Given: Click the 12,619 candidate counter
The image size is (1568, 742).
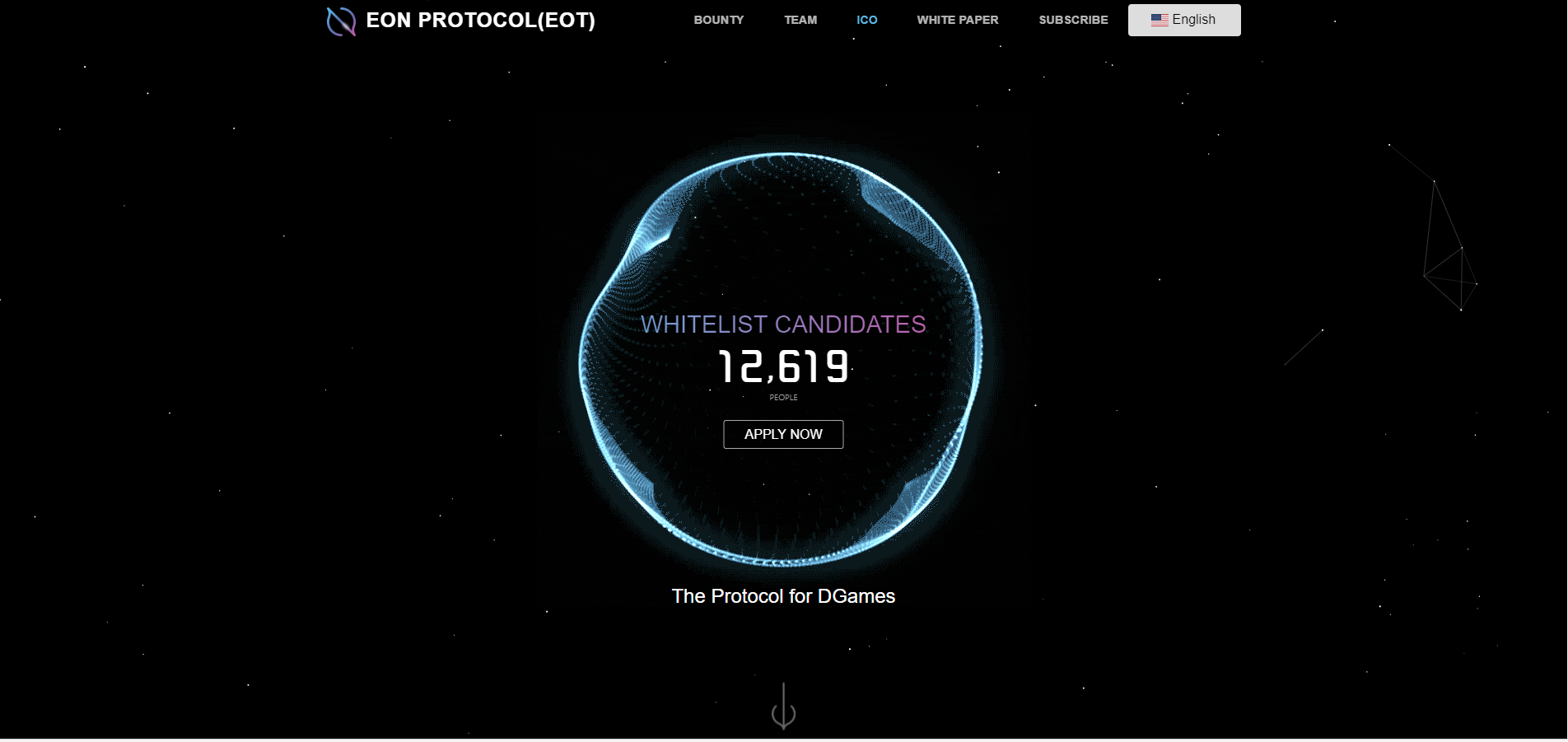Looking at the screenshot, I should (783, 366).
